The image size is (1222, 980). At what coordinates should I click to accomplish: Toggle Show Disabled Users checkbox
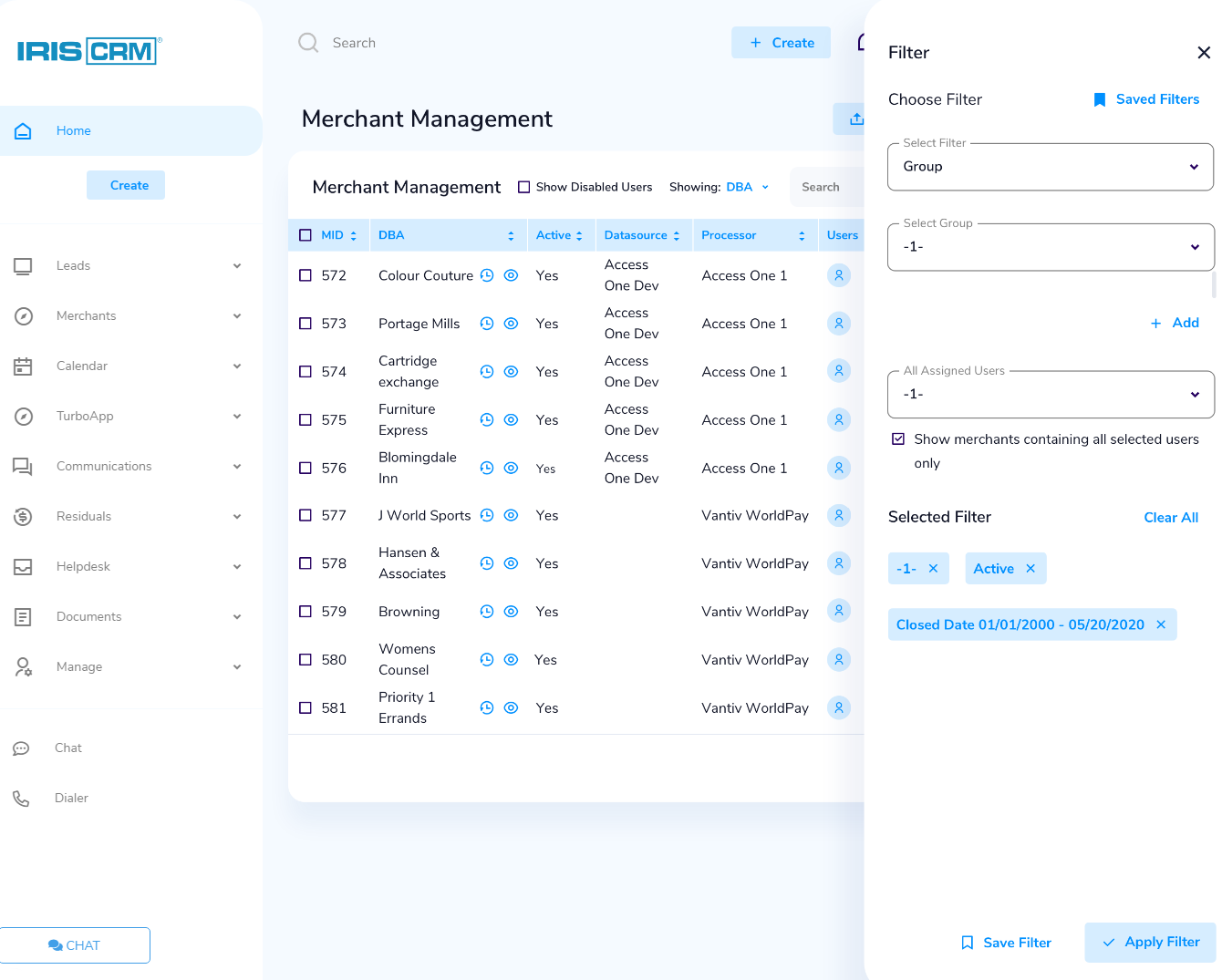pos(523,187)
